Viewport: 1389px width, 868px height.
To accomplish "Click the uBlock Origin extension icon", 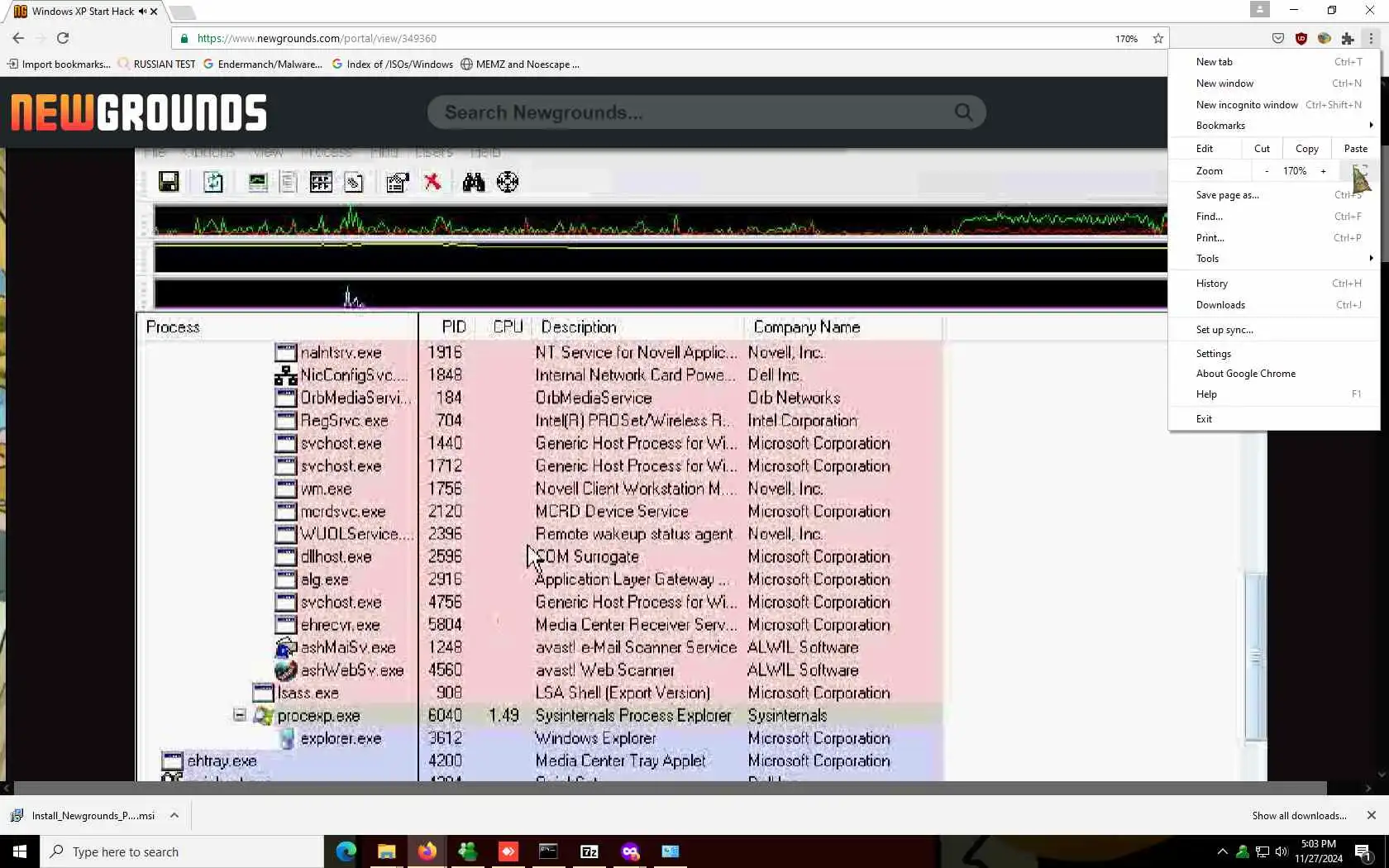I will click(1301, 38).
